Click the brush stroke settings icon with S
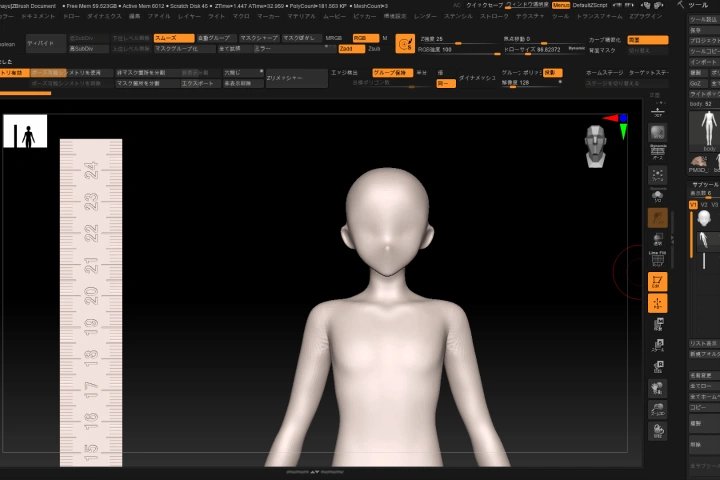This screenshot has width=720, height=480. tap(405, 44)
